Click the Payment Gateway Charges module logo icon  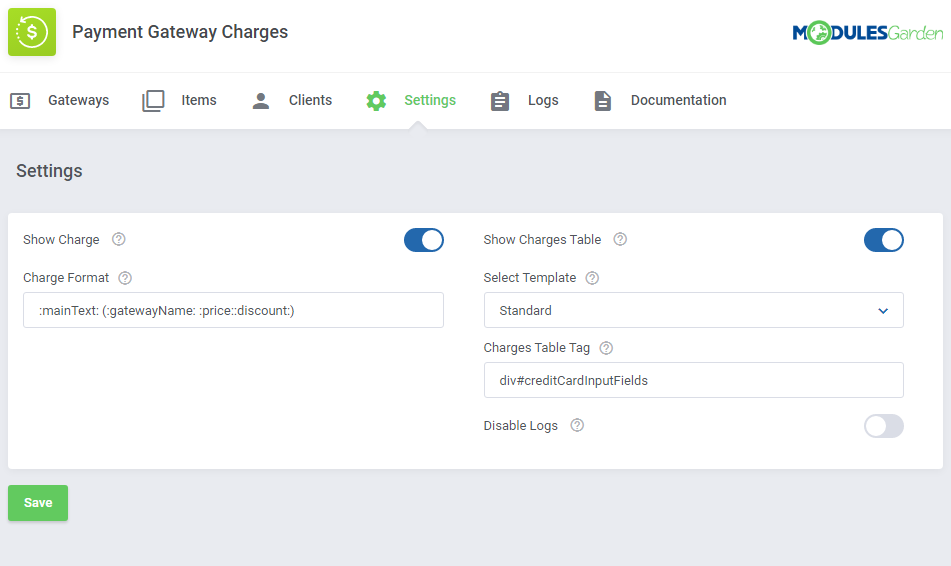coord(32,32)
